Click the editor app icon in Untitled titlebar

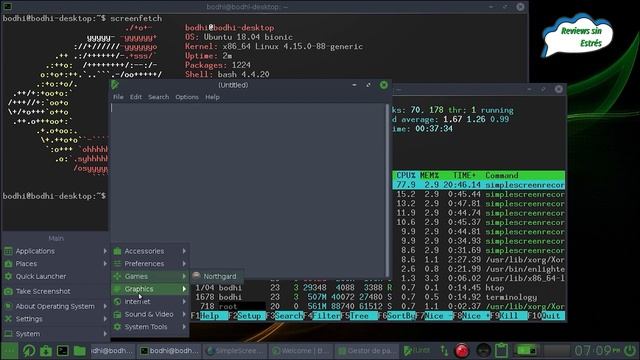[x=115, y=85]
